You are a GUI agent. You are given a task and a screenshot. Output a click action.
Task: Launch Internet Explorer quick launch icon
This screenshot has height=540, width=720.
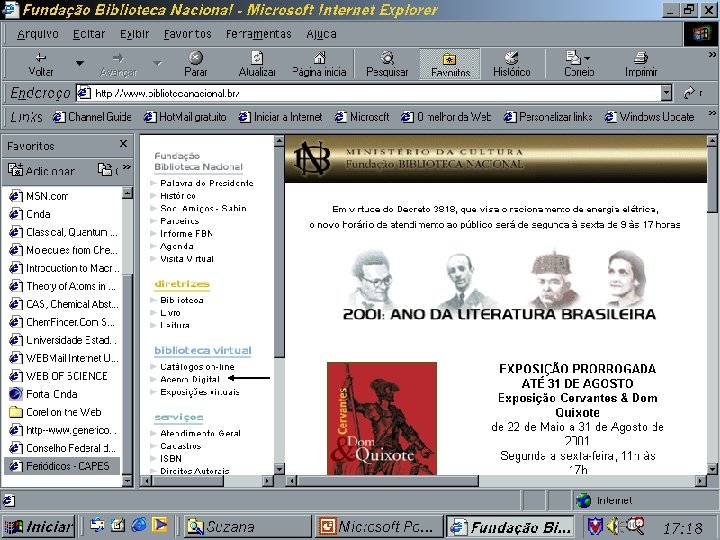pos(139,525)
